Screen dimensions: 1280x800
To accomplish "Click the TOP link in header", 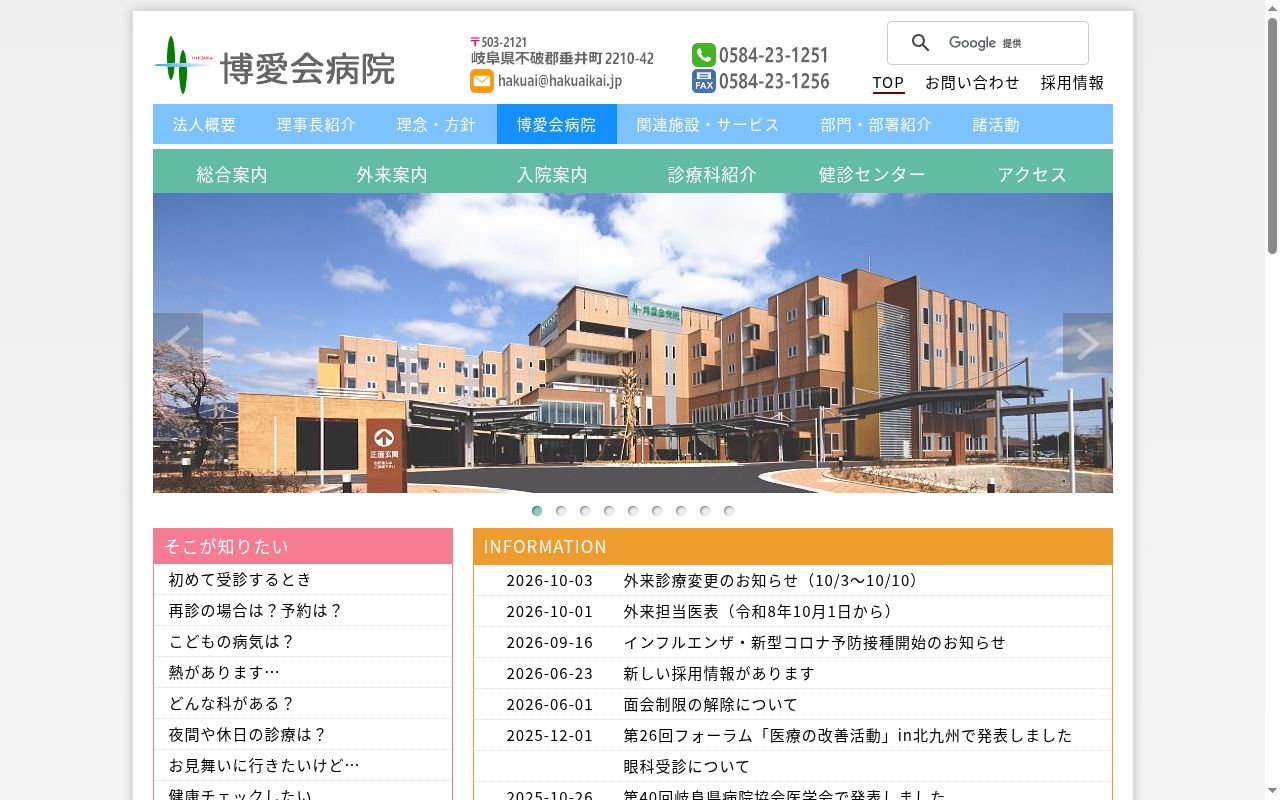I will point(888,83).
